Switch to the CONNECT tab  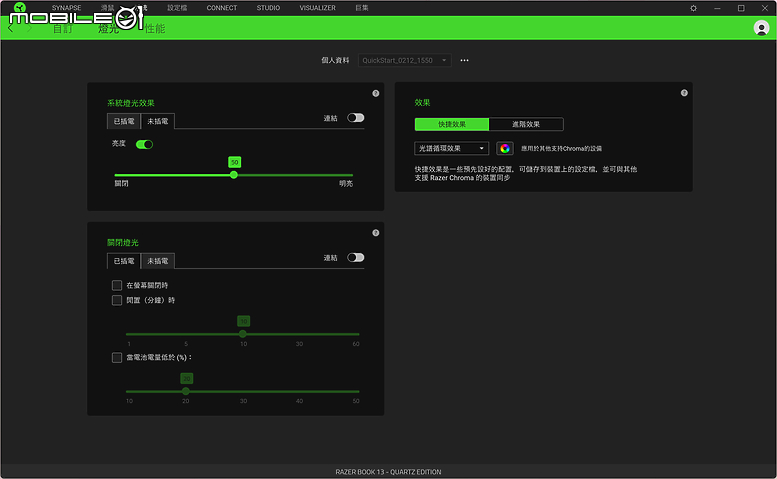(x=222, y=8)
